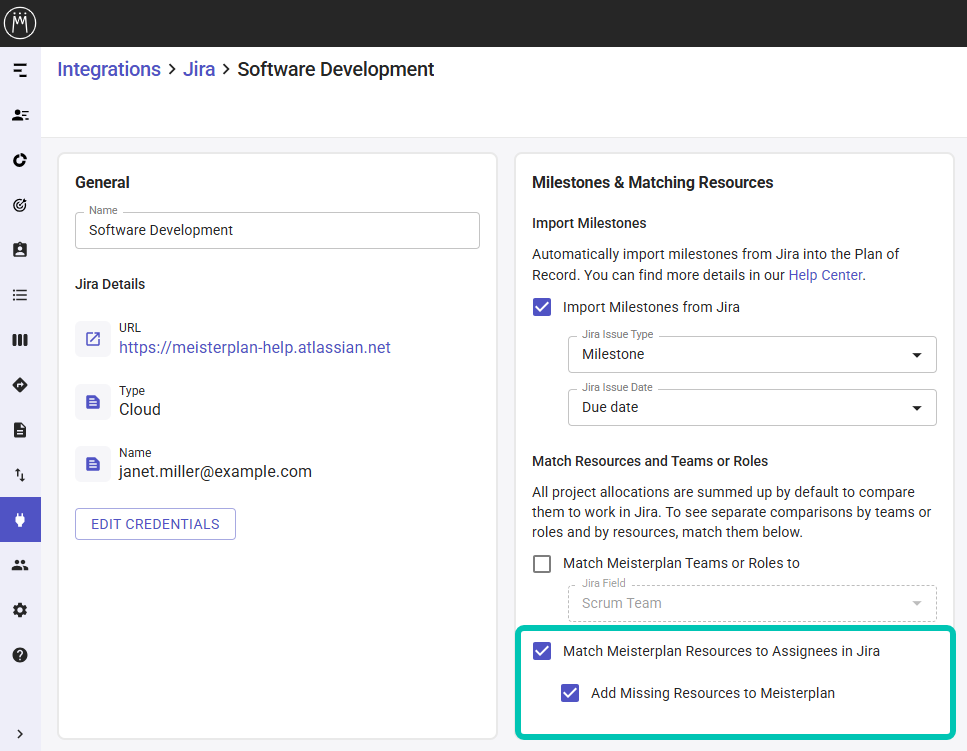967x751 pixels.
Task: Click the document icon beside janet.miller name
Action: (93, 464)
